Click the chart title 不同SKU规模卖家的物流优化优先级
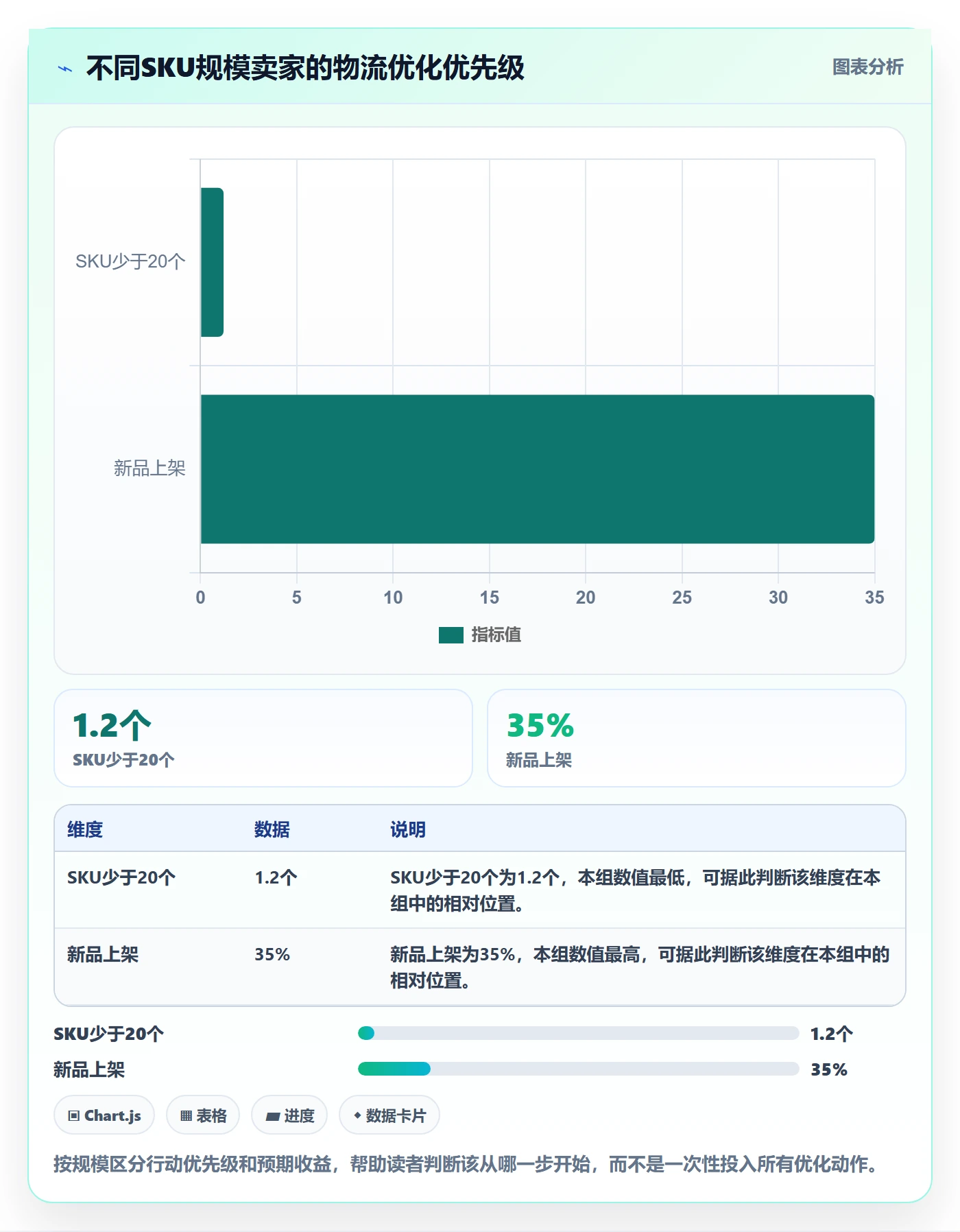960x1232 pixels. coord(305,68)
